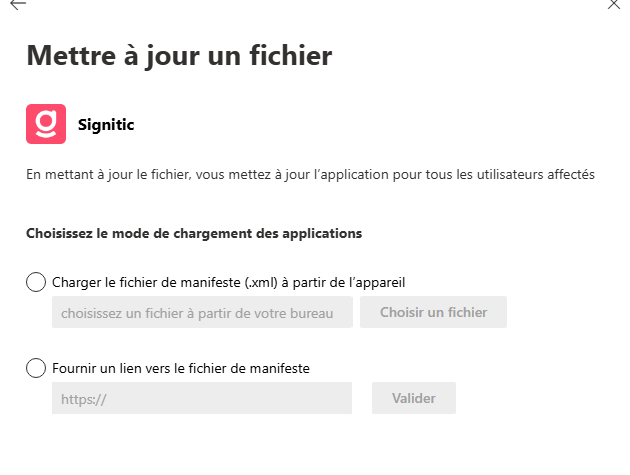
Task: Click the pink Signitic app logo
Action: [x=46, y=124]
